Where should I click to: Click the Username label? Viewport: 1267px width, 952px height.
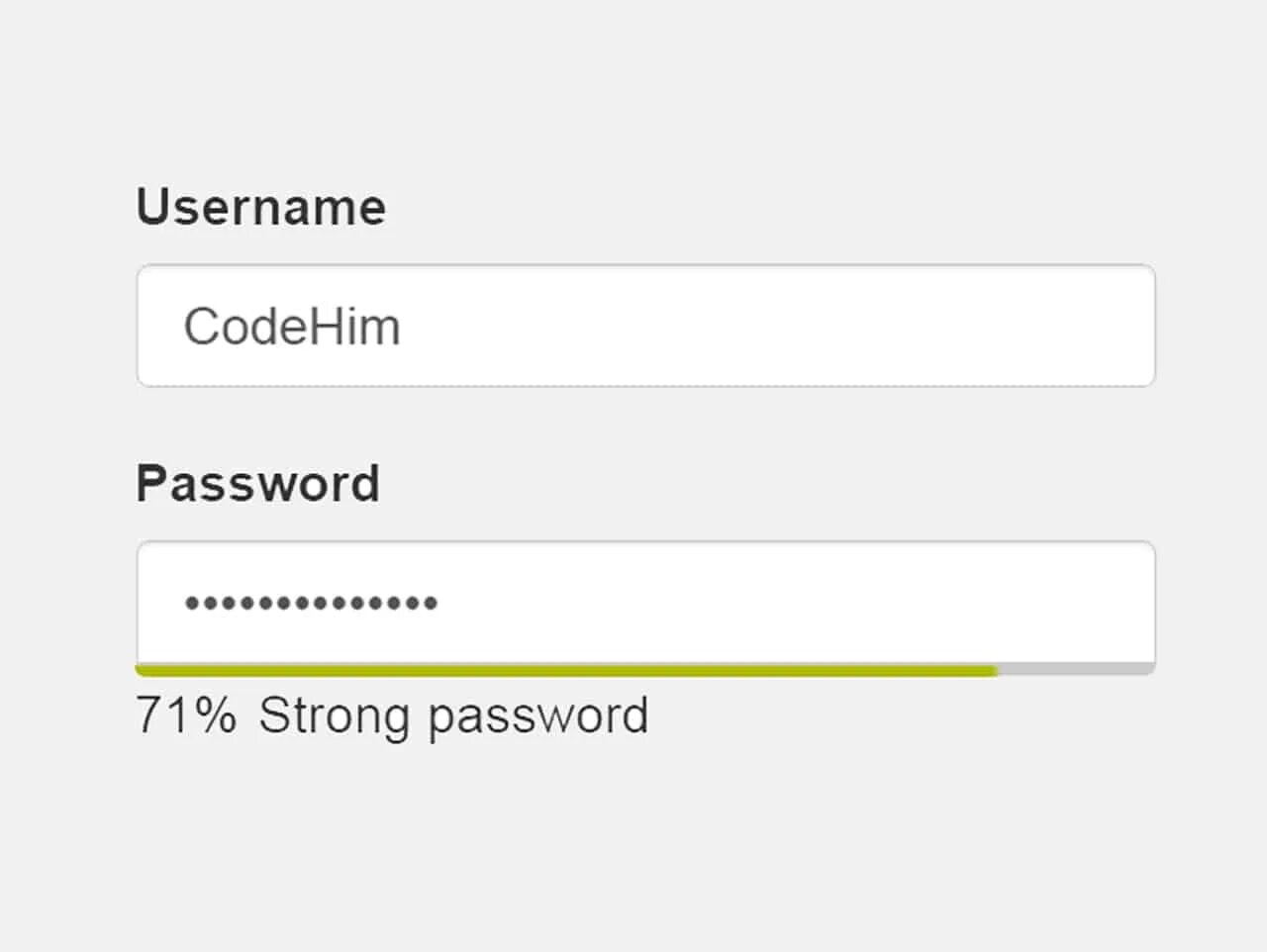(260, 207)
